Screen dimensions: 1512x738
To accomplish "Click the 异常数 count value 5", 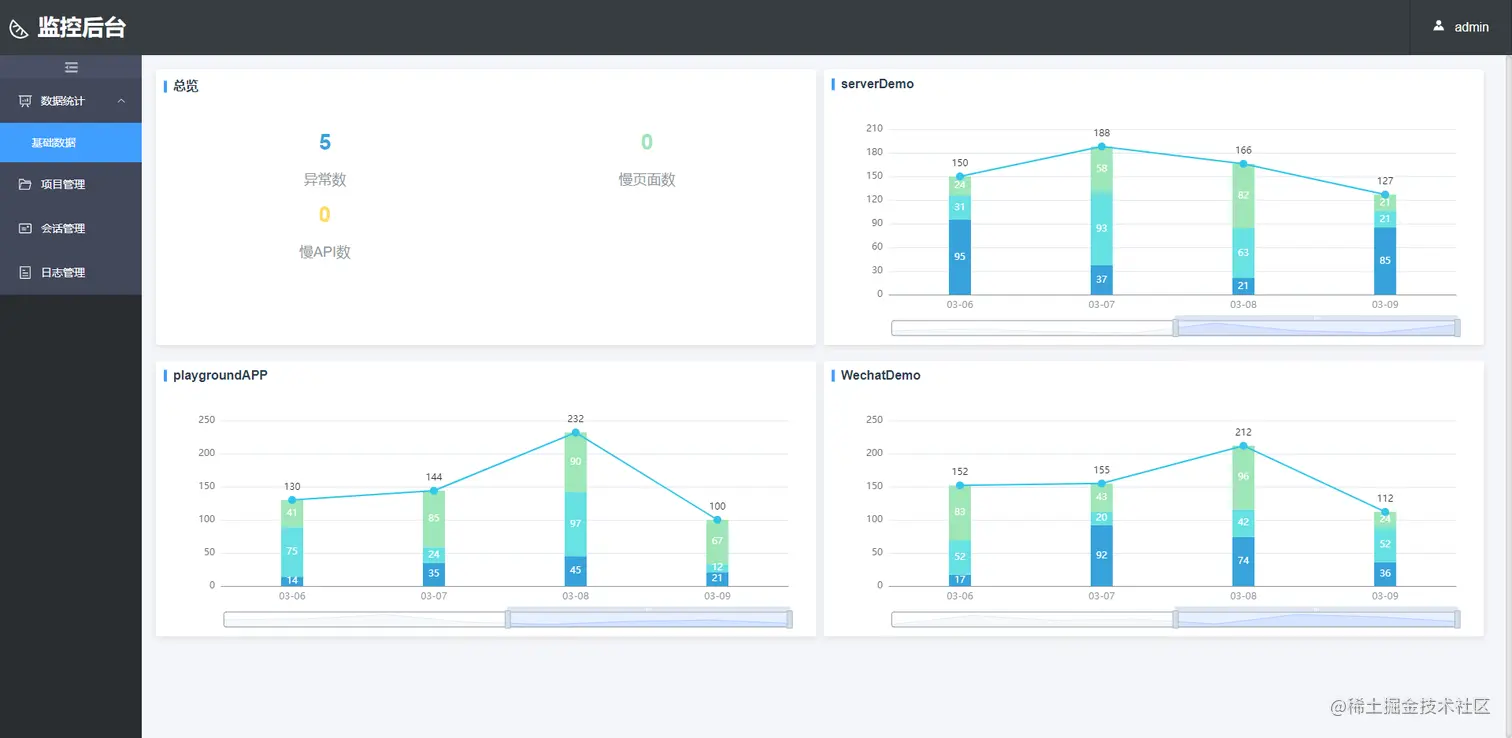I will (325, 142).
